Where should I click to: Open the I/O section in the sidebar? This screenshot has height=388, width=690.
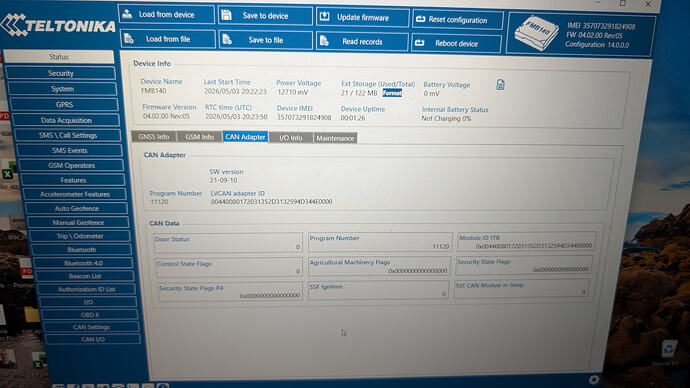[x=88, y=302]
